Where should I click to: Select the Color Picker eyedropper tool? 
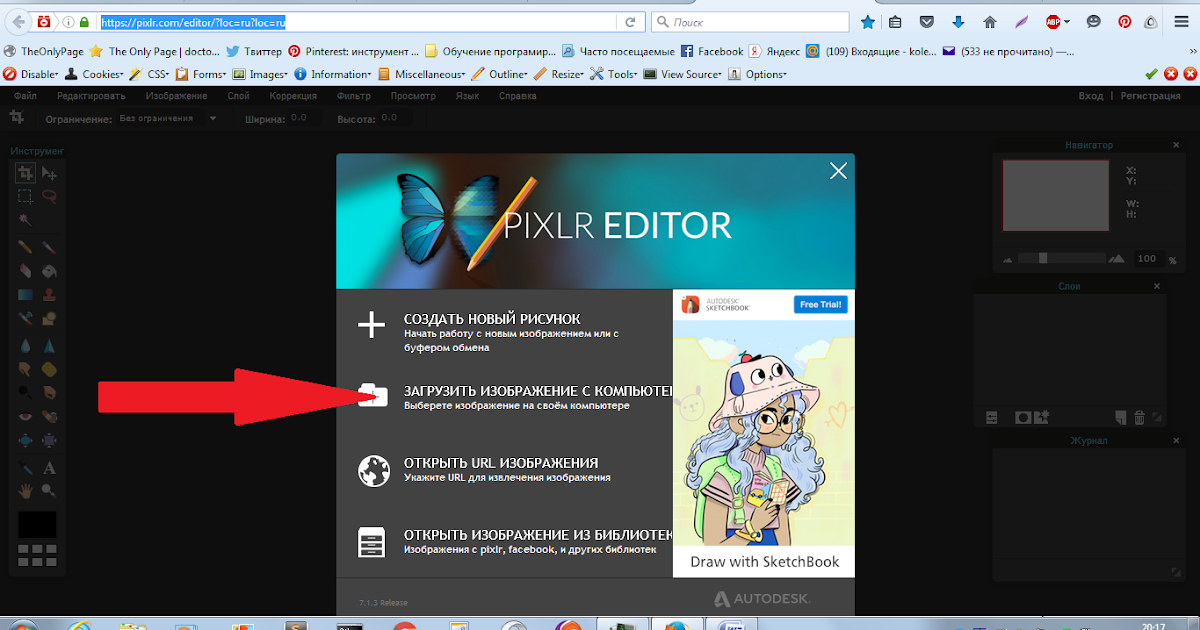(26, 467)
